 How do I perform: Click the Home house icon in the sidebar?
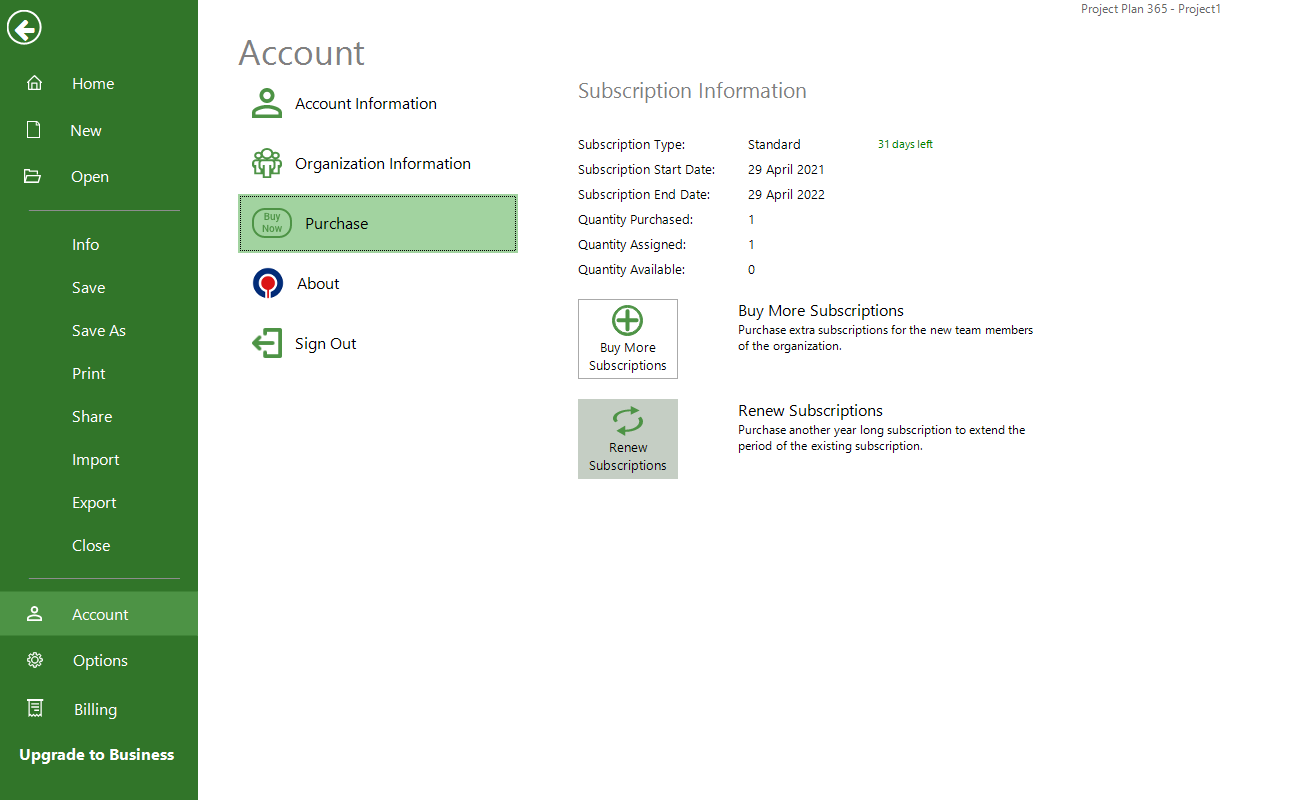(34, 83)
